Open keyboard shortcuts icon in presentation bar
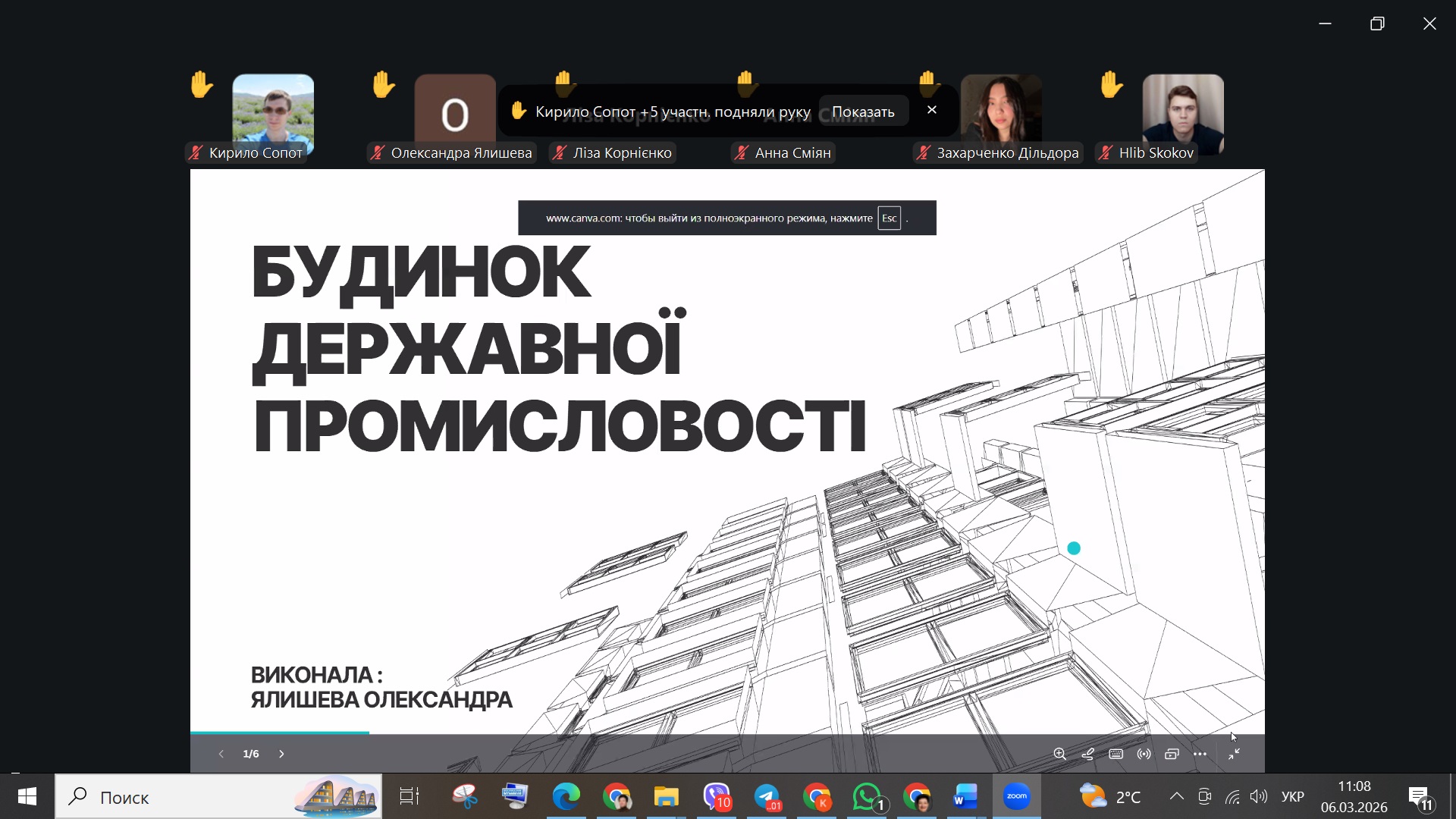Image resolution: width=1456 pixels, height=819 pixels. 1116,754
